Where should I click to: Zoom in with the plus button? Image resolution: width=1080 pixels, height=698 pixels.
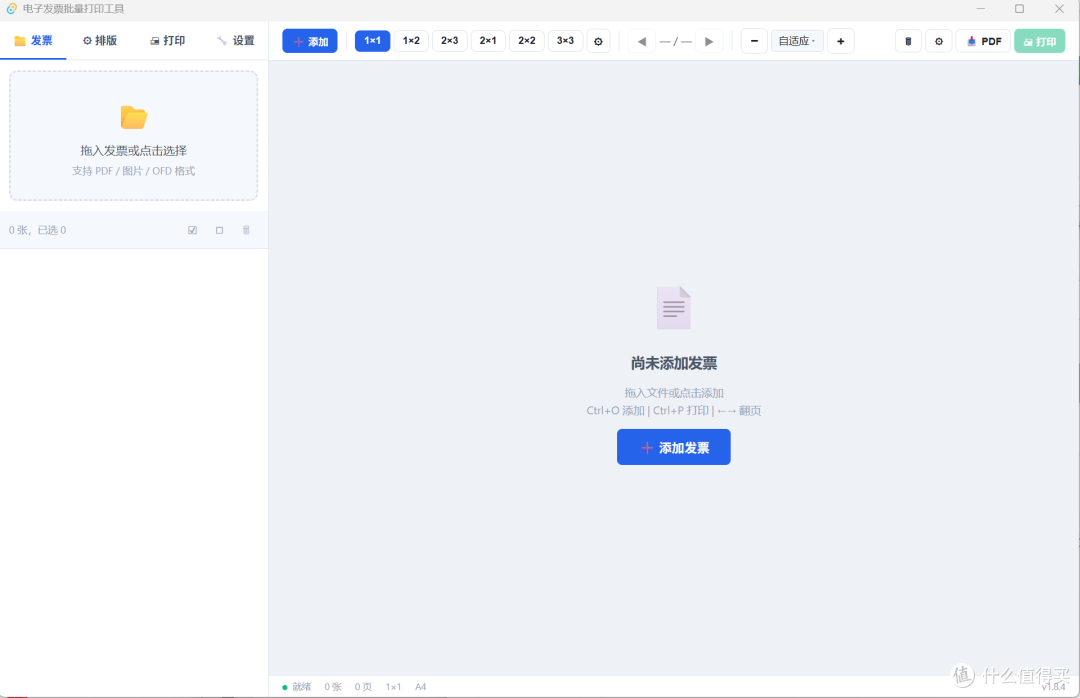pyautogui.click(x=841, y=41)
